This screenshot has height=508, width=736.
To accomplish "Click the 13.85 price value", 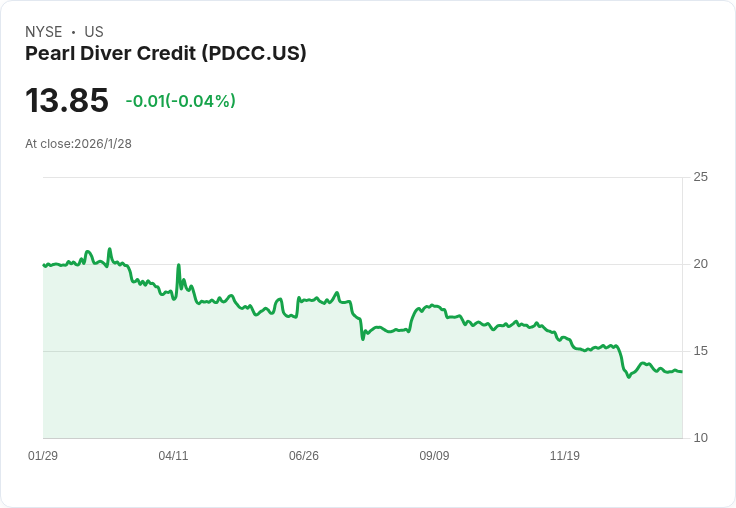I will tap(66, 101).
